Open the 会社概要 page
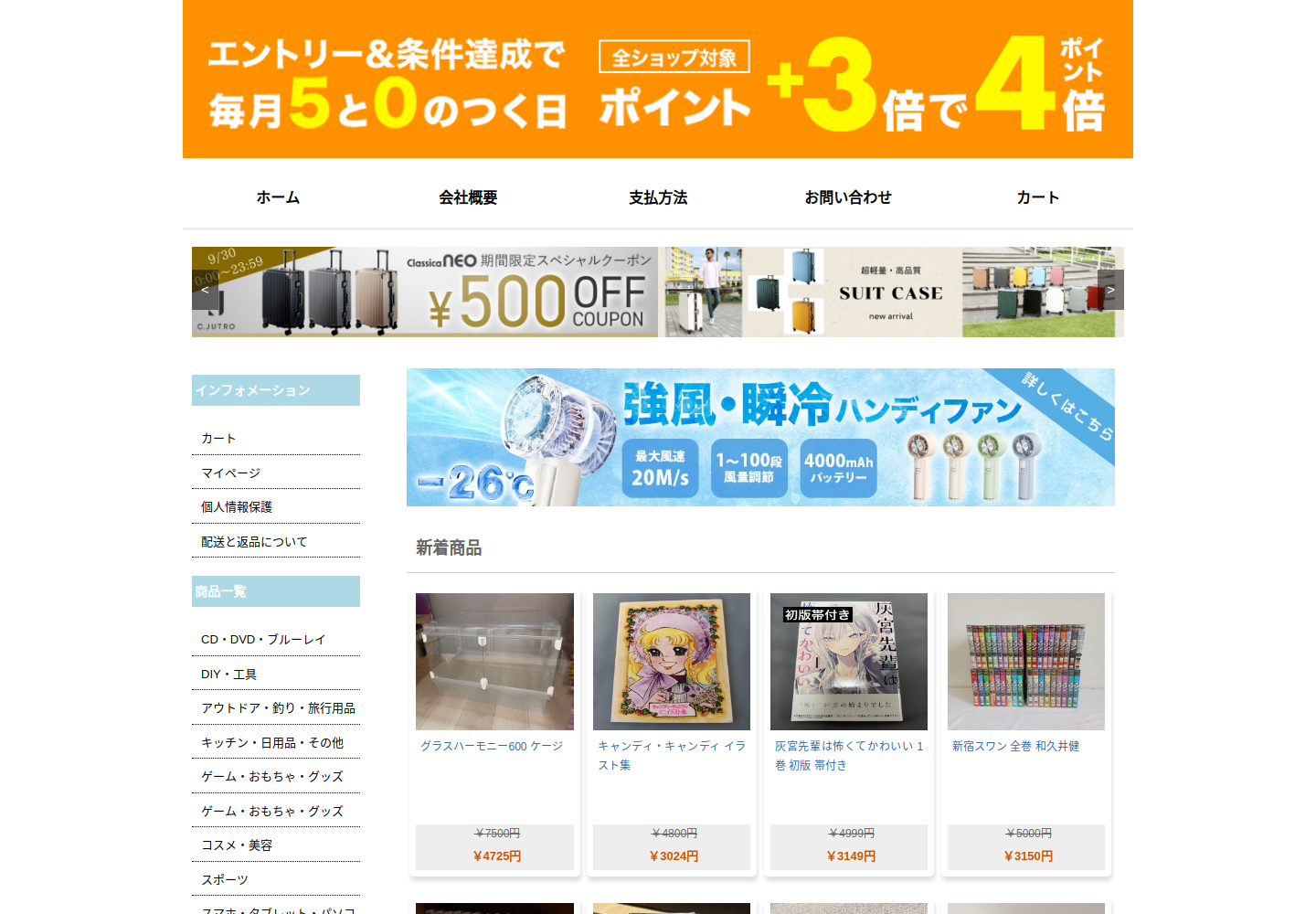 [468, 197]
